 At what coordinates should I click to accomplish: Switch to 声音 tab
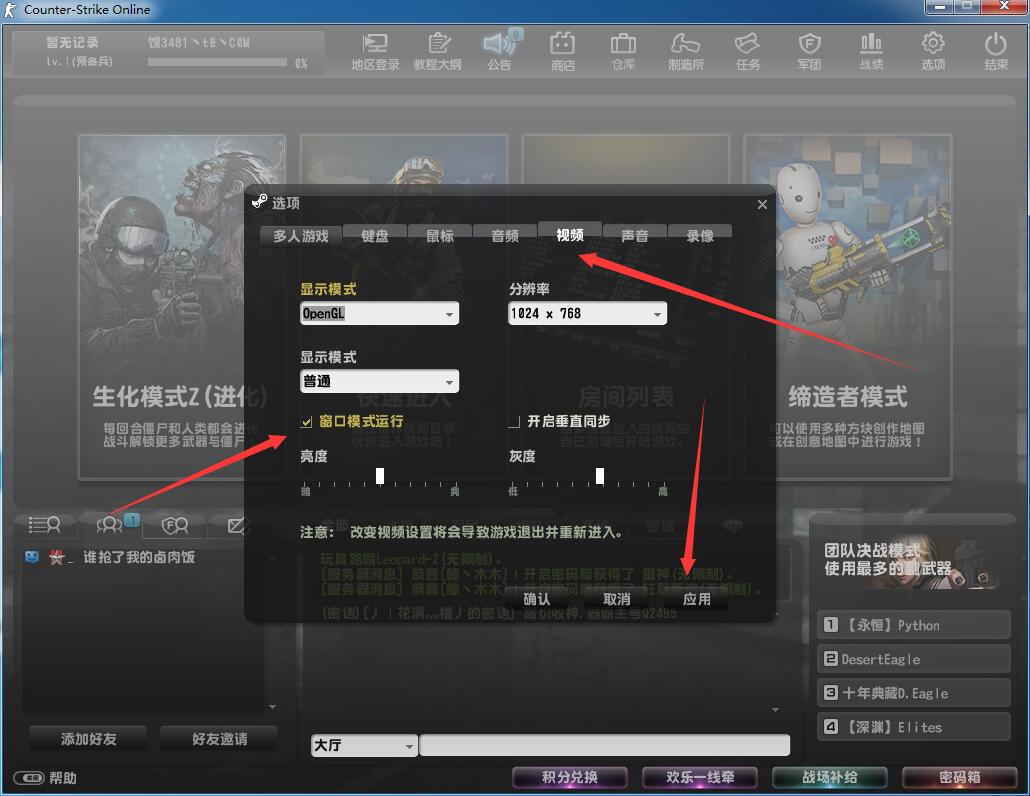(635, 236)
